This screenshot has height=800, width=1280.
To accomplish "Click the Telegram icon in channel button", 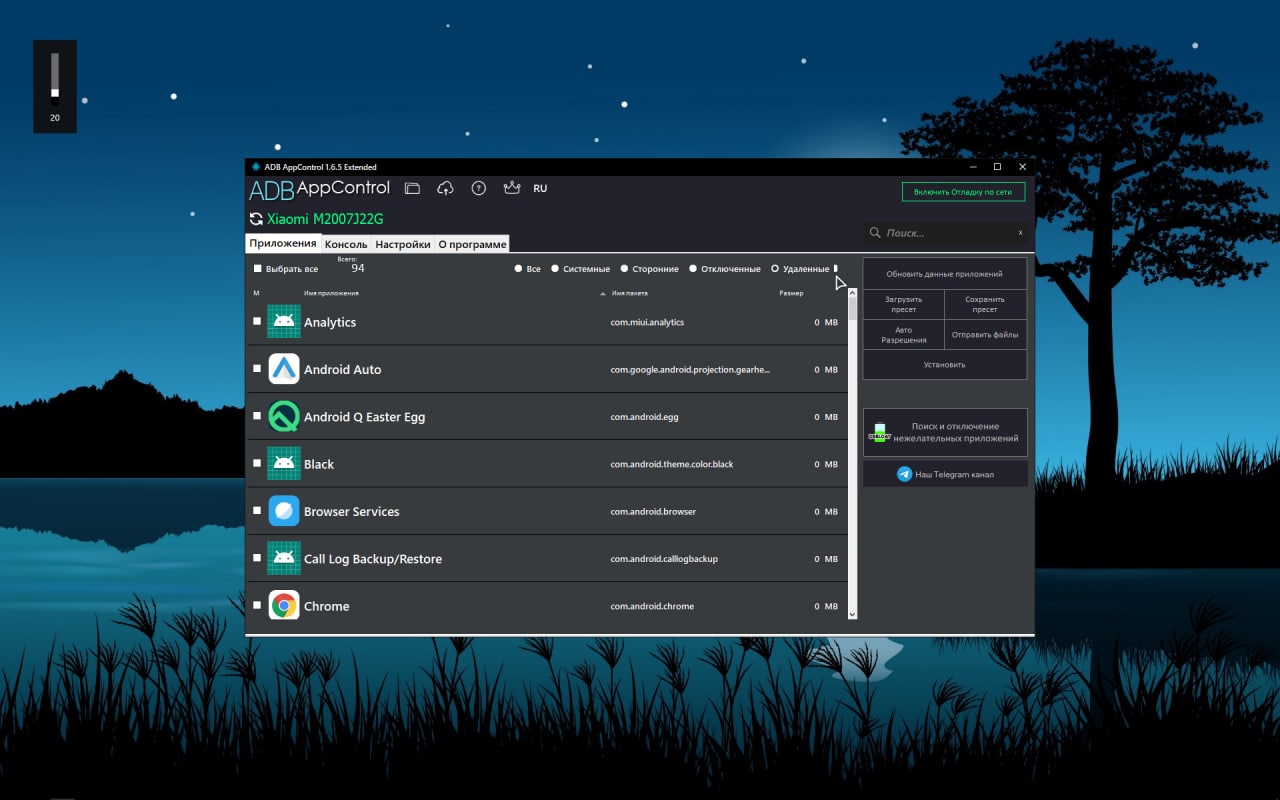I will 904,474.
